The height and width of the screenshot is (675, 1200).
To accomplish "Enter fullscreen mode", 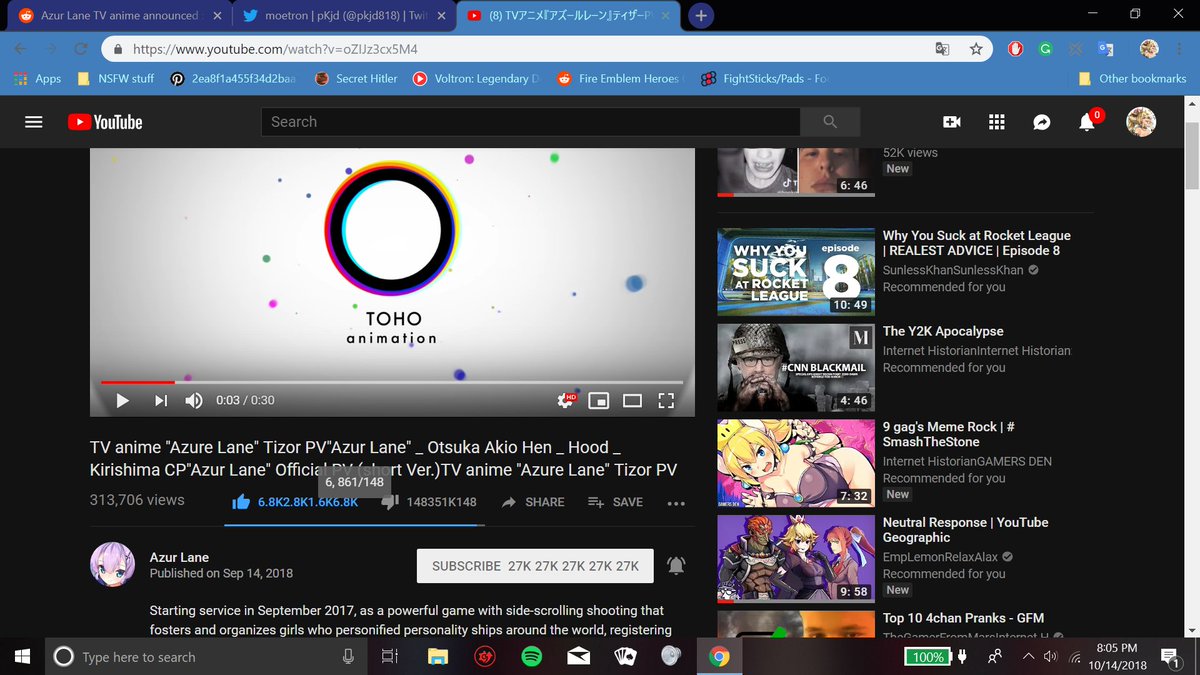I will tap(666, 401).
